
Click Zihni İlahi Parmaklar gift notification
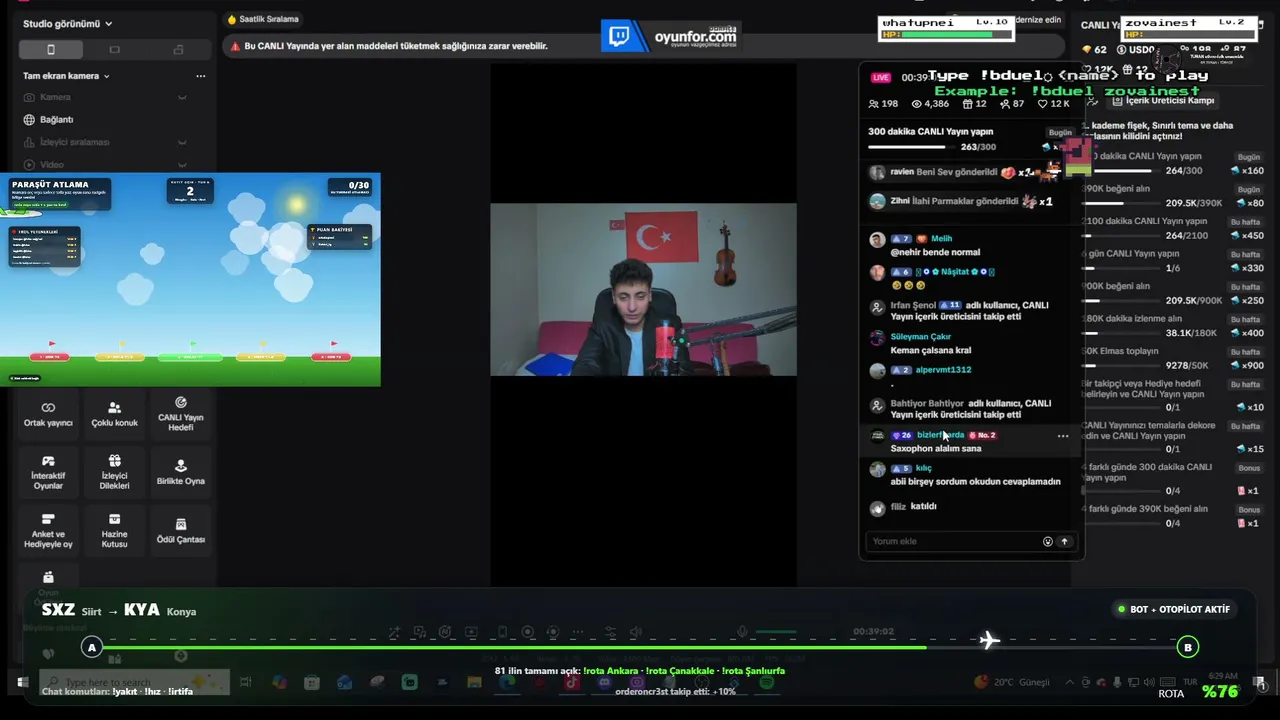click(960, 201)
